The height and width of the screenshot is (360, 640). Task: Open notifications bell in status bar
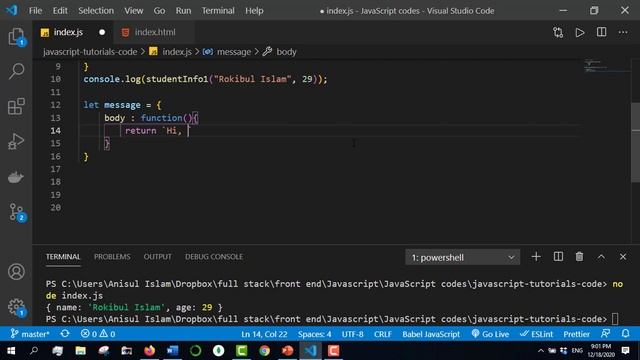click(625, 334)
